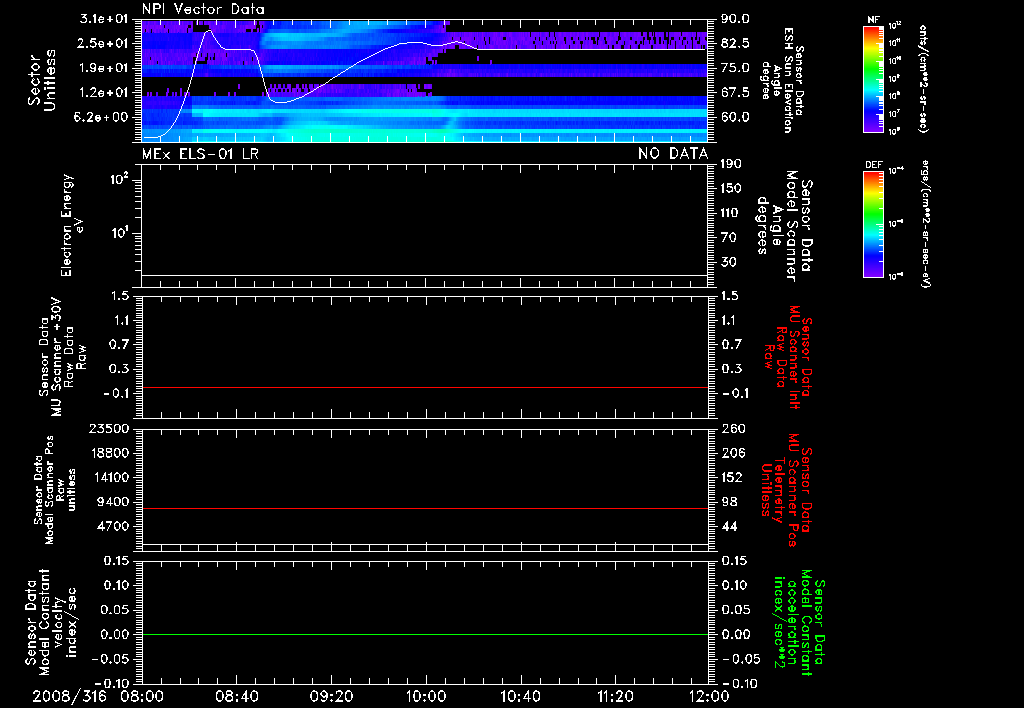Image resolution: width=1024 pixels, height=708 pixels.
Task: Click the "Electron Energy eV" axis title
Action: pos(71,225)
